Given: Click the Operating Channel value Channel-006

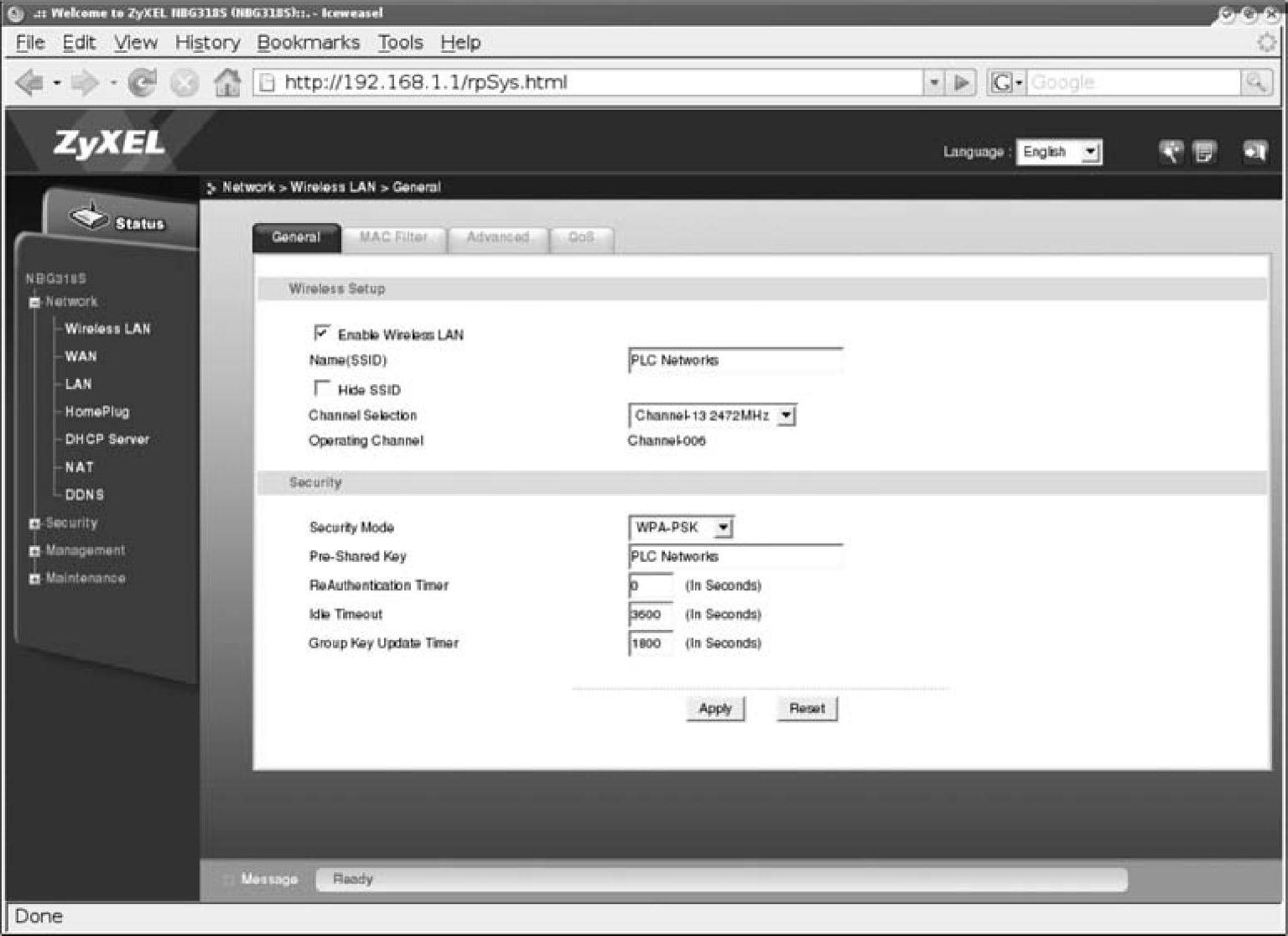Looking at the screenshot, I should pos(667,441).
